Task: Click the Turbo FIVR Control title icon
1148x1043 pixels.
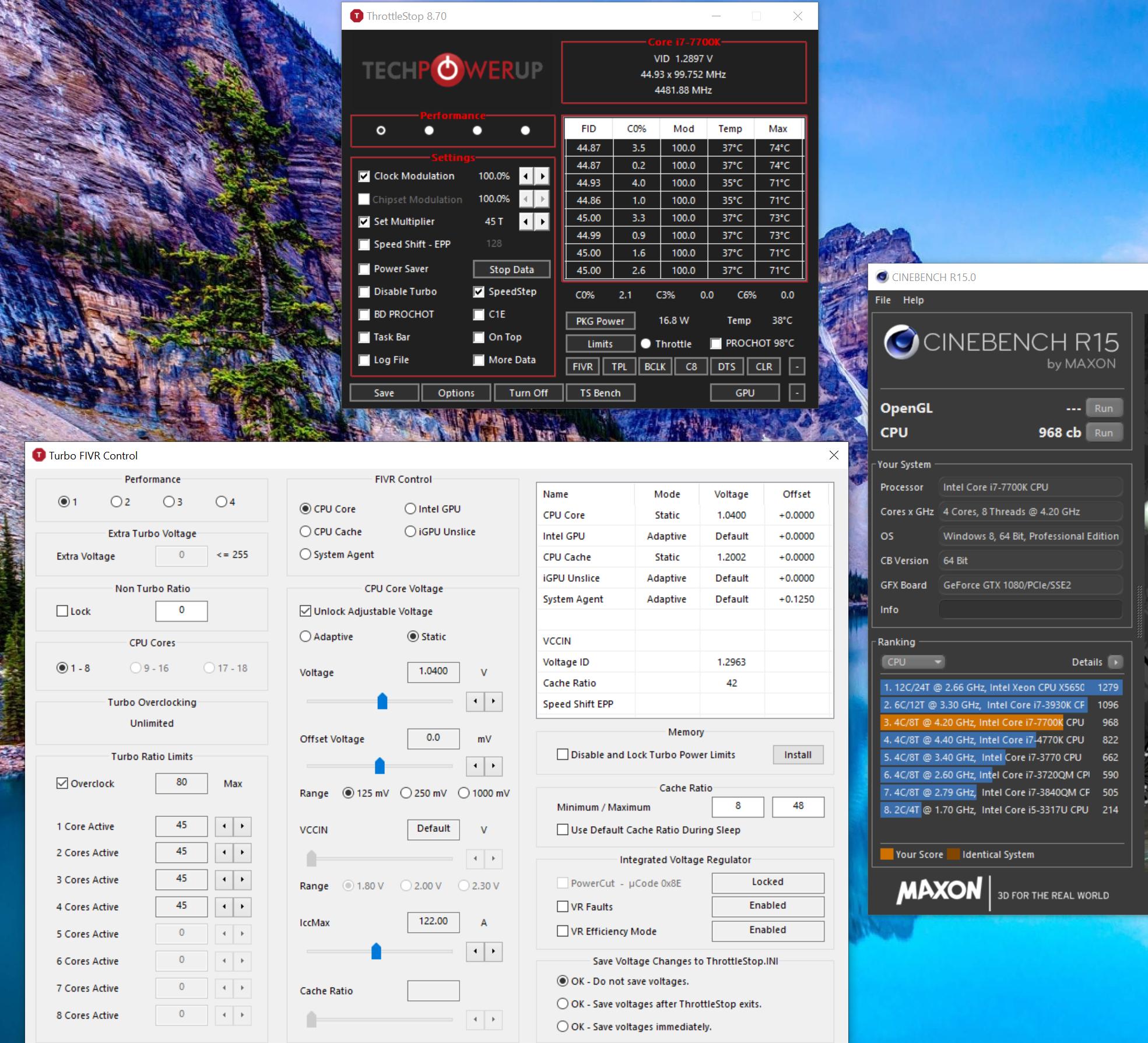Action: (x=38, y=455)
